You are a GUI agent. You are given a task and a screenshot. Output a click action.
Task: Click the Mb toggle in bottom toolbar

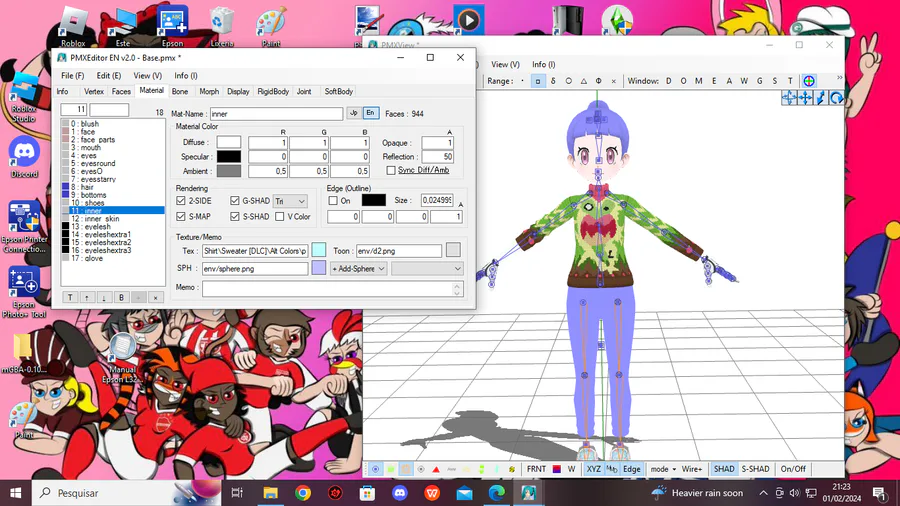tap(612, 469)
